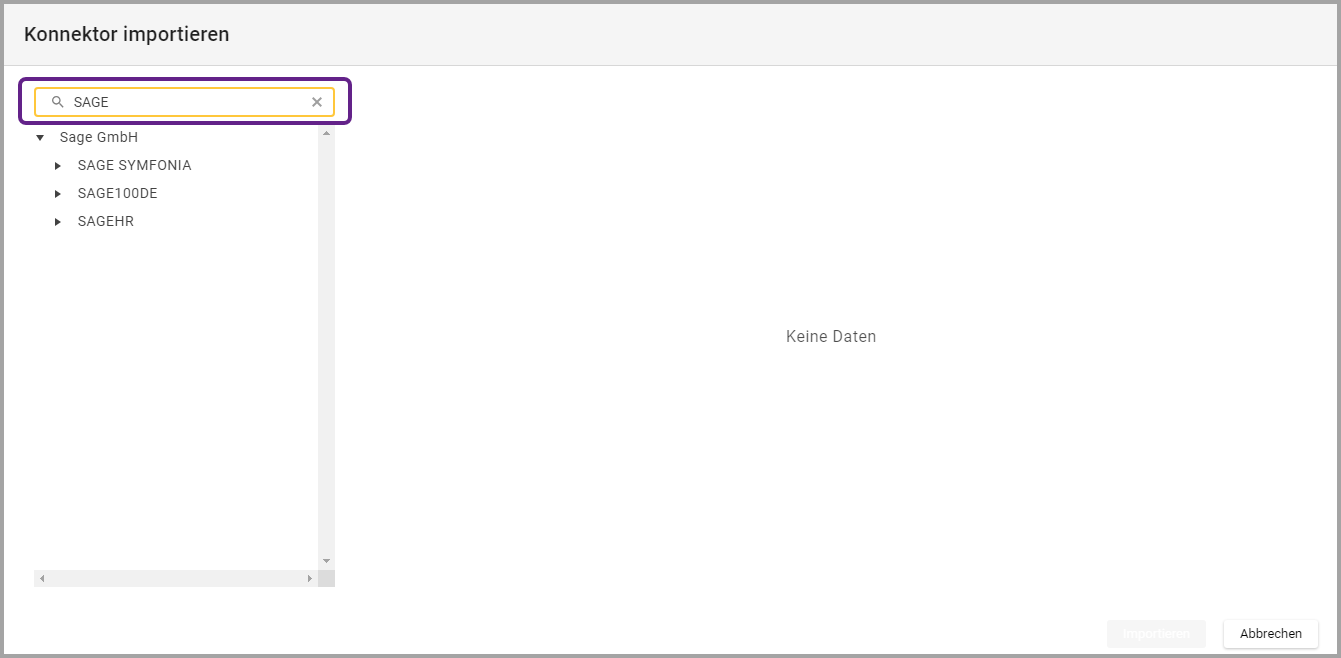Clear the SAGE search text with X

point(317,102)
